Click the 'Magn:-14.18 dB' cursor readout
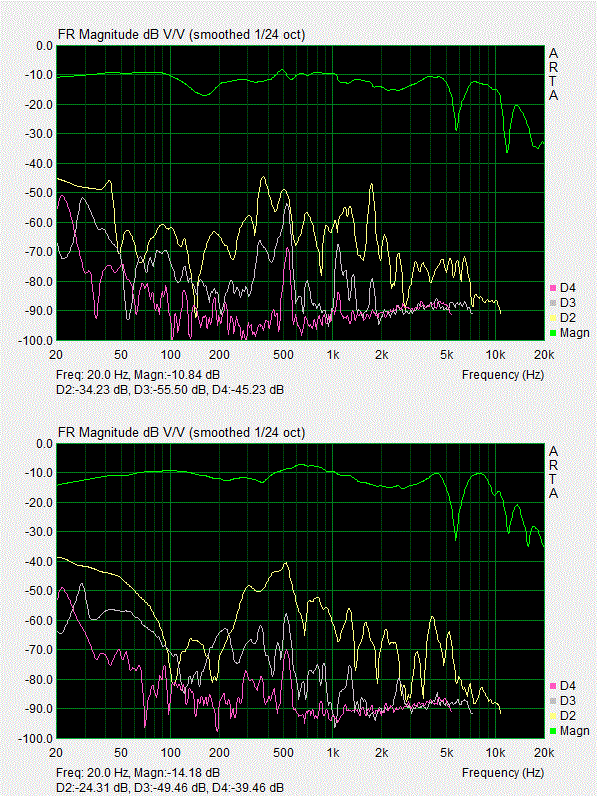The width and height of the screenshot is (597, 796). [177, 773]
